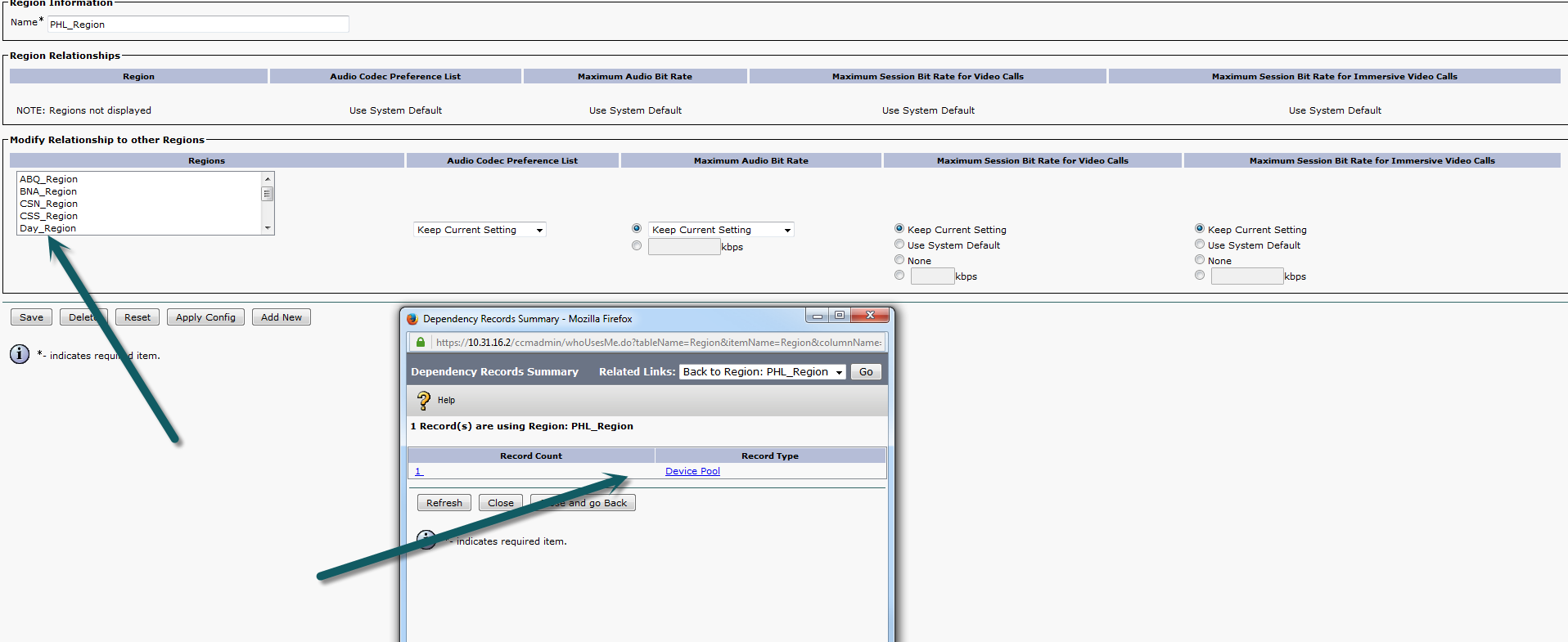
Task: Choose None for video calls bit rate
Action: [899, 259]
